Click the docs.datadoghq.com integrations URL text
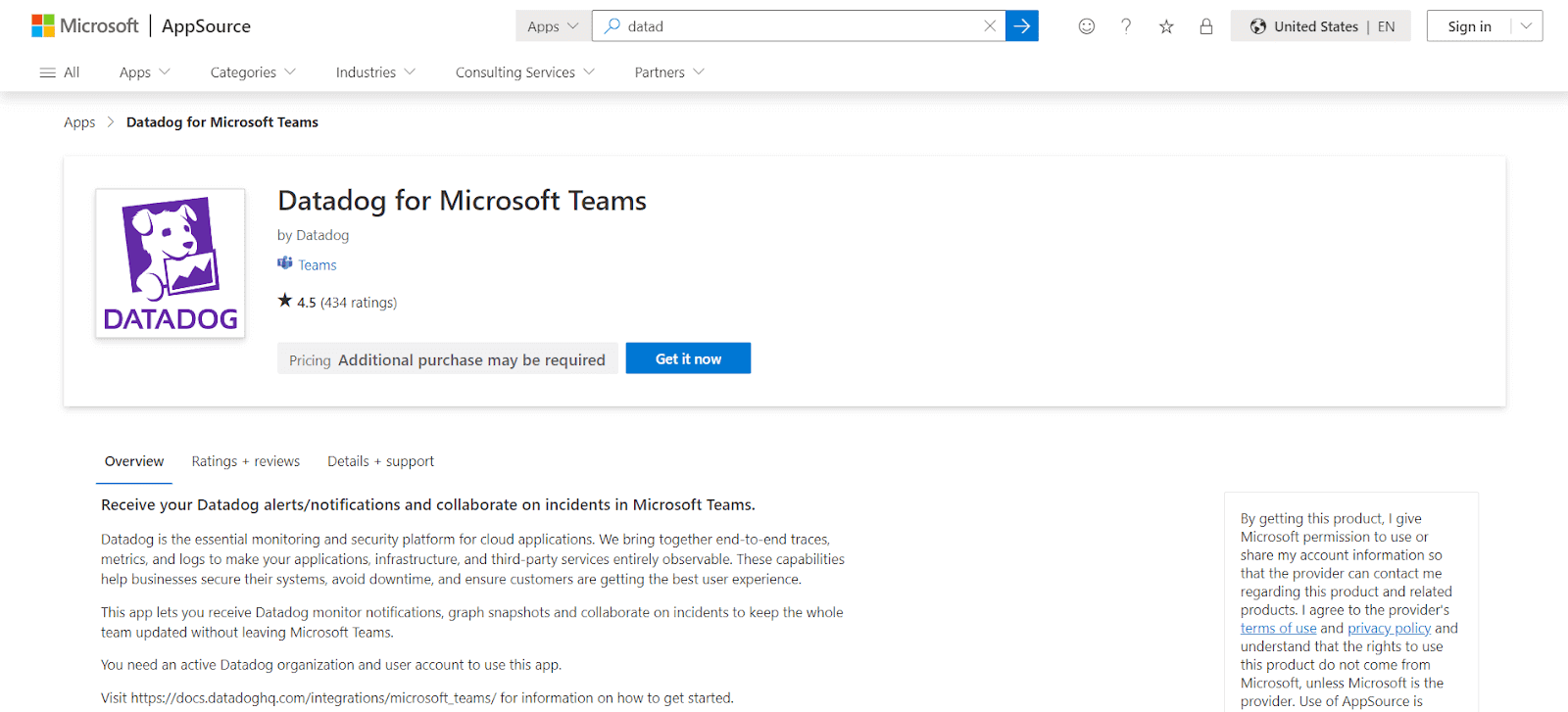 pyautogui.click(x=314, y=698)
